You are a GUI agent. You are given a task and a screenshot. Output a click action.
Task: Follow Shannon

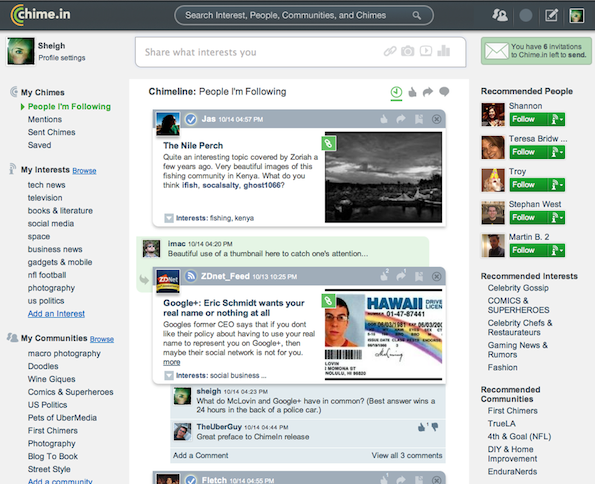529,119
